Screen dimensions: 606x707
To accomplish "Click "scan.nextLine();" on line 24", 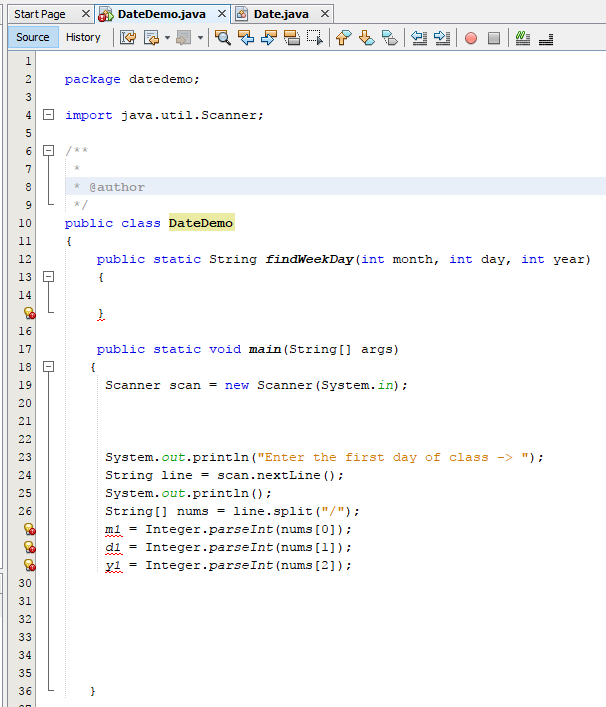I will tap(280, 475).
